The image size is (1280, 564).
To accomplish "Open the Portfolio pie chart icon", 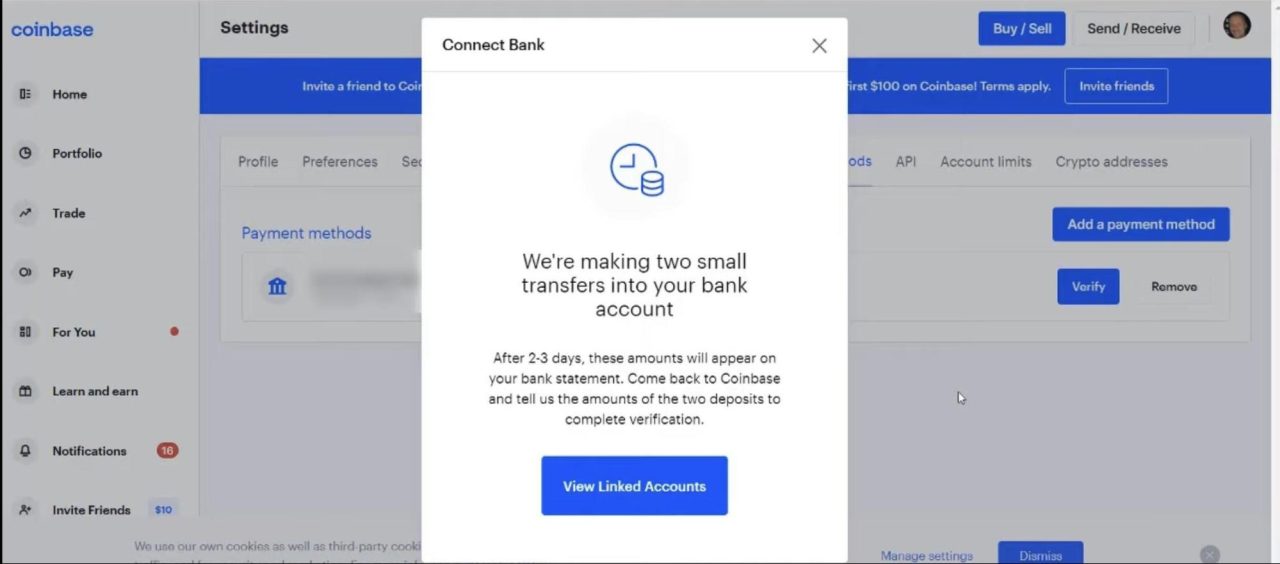I will point(26,153).
